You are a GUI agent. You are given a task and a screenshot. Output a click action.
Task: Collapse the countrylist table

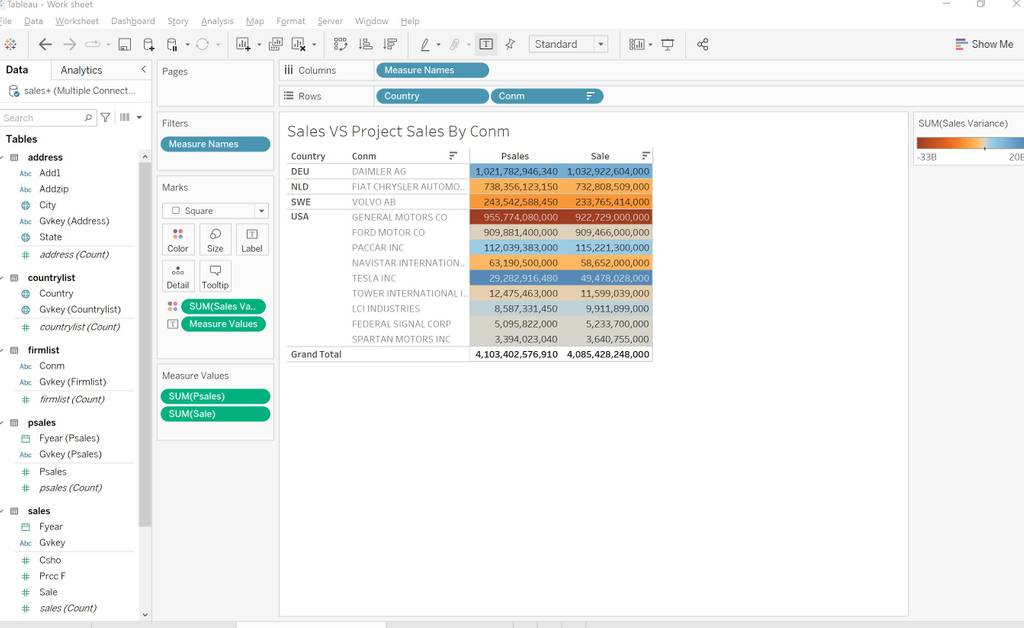pyautogui.click(x=3, y=277)
